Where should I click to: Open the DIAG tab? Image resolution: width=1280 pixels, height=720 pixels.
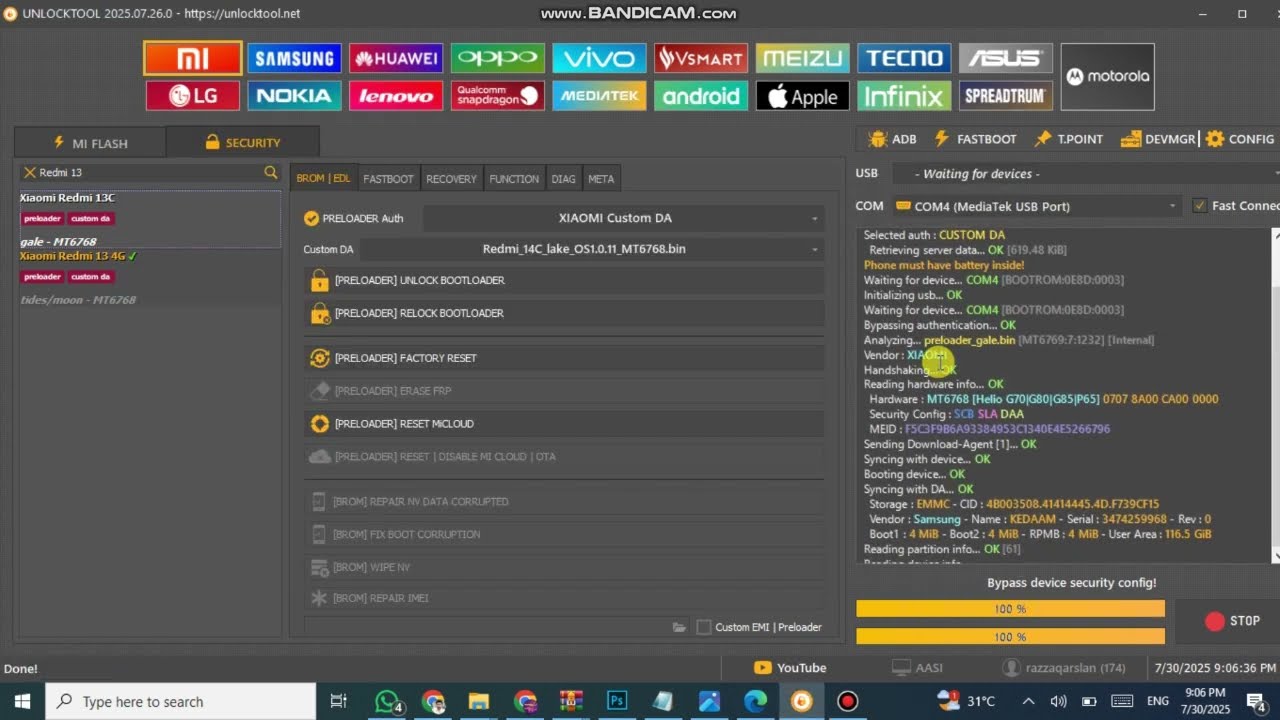click(563, 179)
